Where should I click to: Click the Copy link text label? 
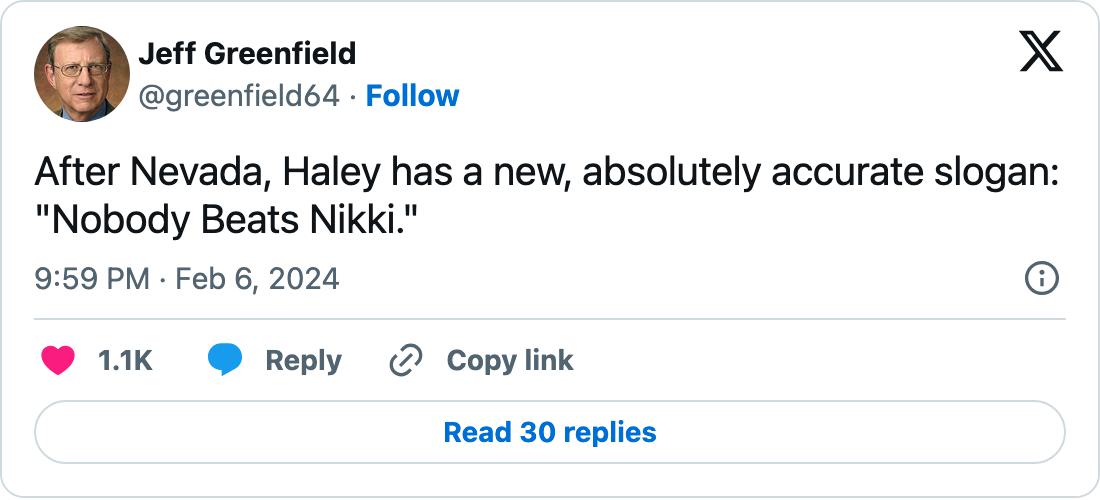coord(510,361)
